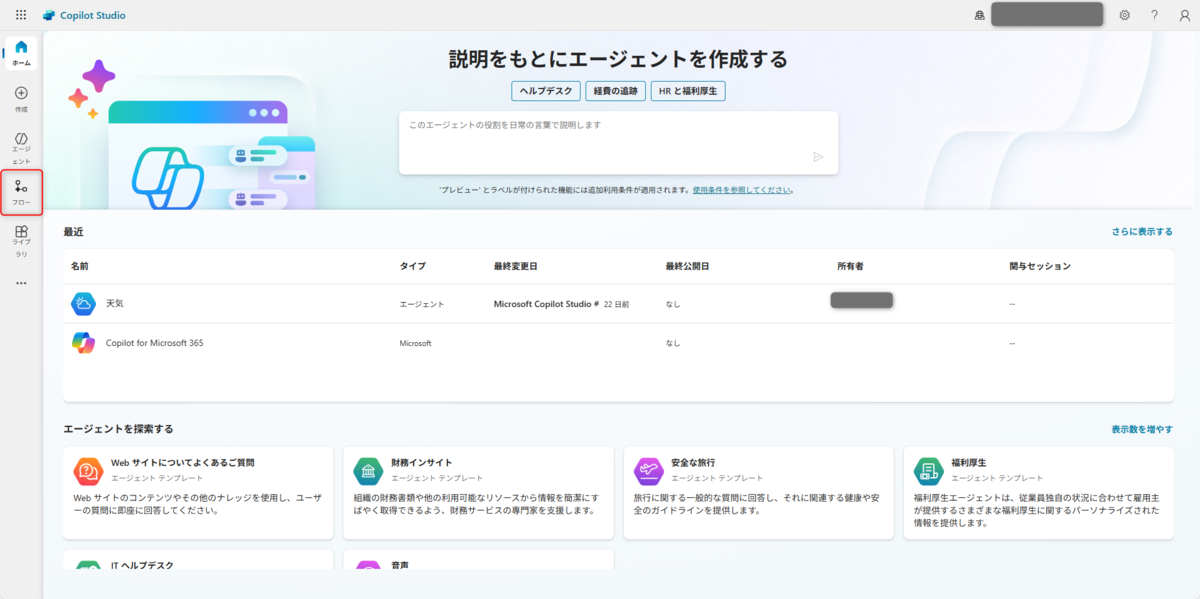Open the environment picker icon
Viewport: 1200px width, 599px height.
click(979, 15)
